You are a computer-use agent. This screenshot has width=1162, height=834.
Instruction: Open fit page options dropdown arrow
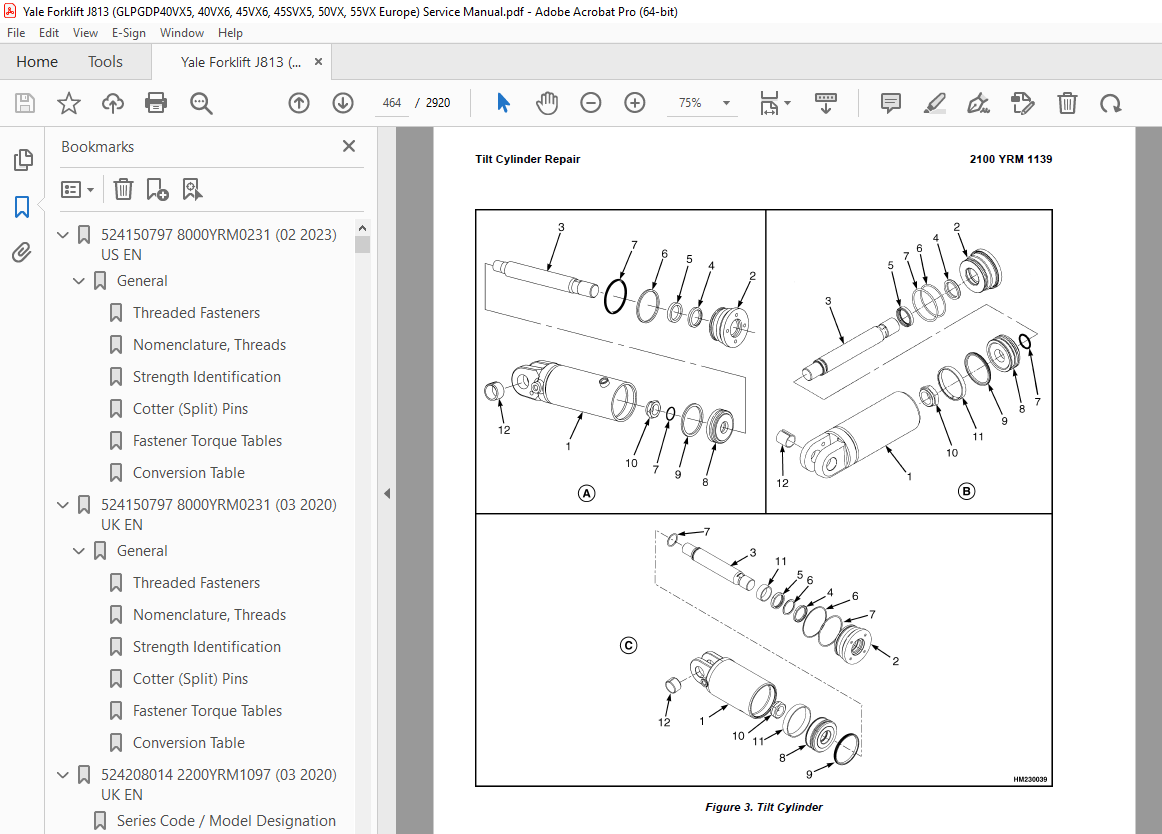[787, 103]
